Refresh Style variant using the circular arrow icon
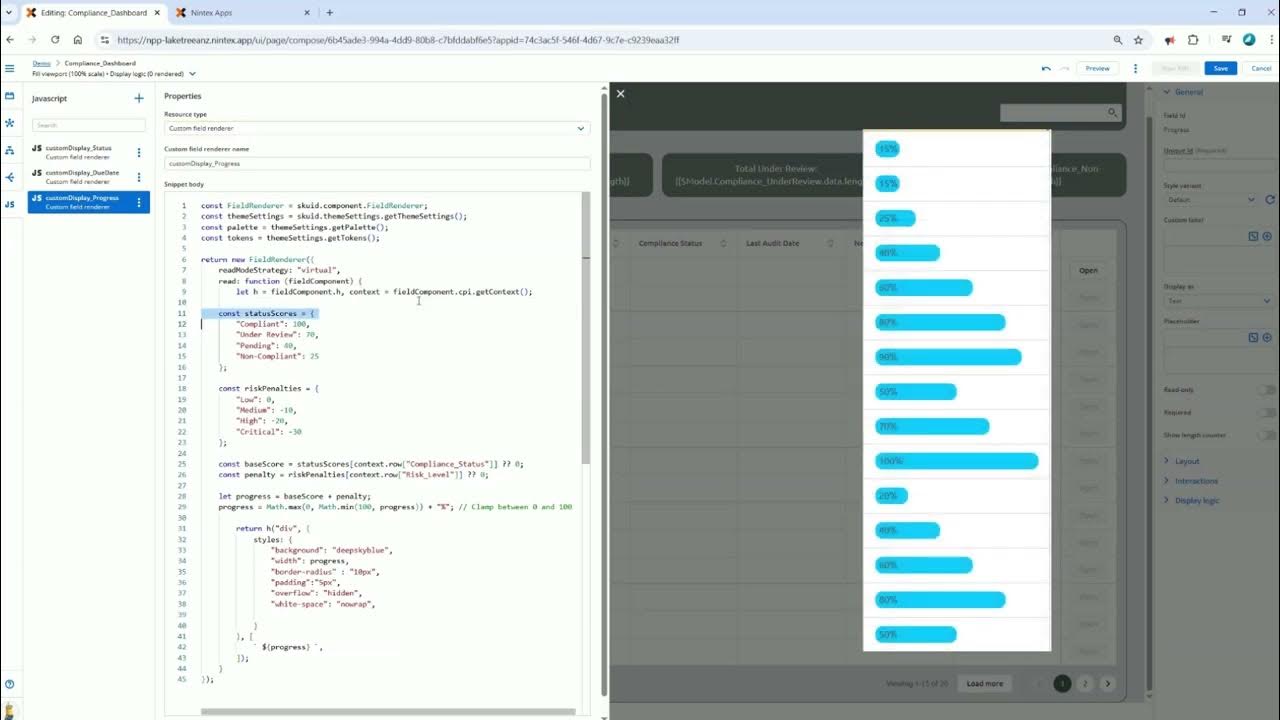Screen dimensions: 1280x720 pos(1270,198)
